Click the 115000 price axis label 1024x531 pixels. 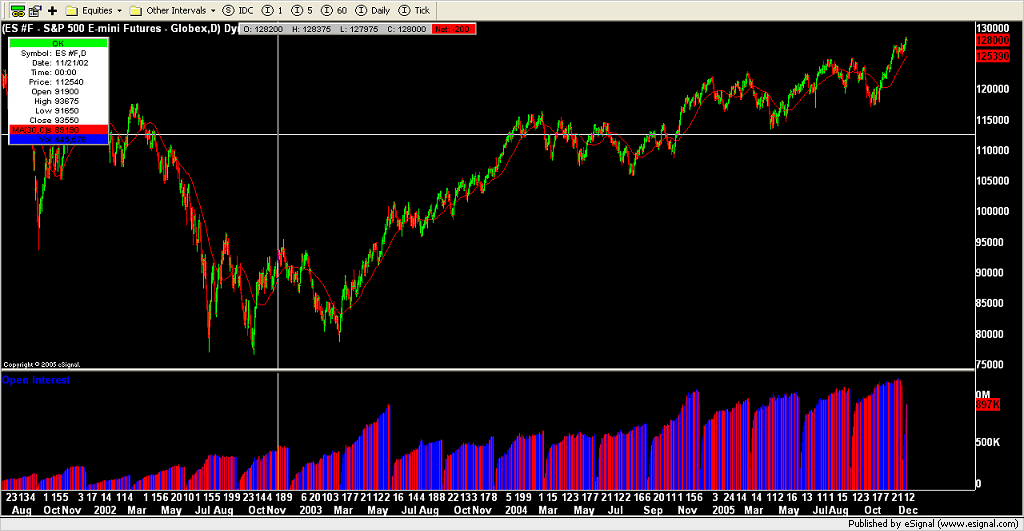[x=992, y=120]
